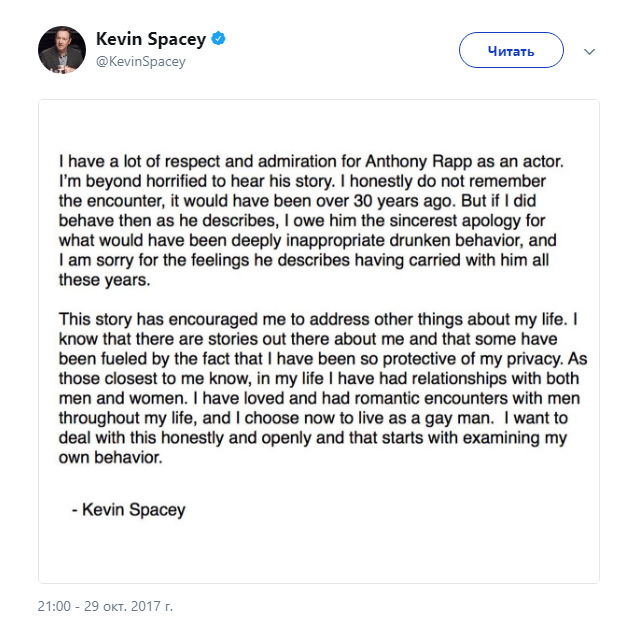This screenshot has height=626, width=632.
Task: Open the attached statement image
Action: point(319,341)
